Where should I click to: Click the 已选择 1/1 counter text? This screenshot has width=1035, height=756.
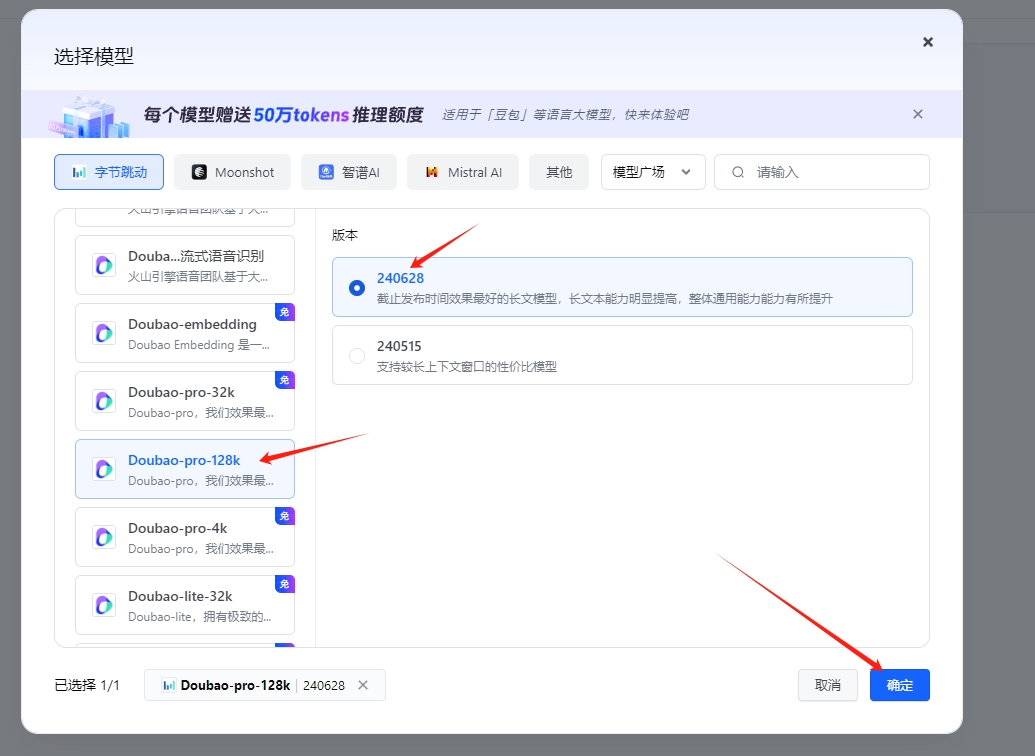(87, 685)
